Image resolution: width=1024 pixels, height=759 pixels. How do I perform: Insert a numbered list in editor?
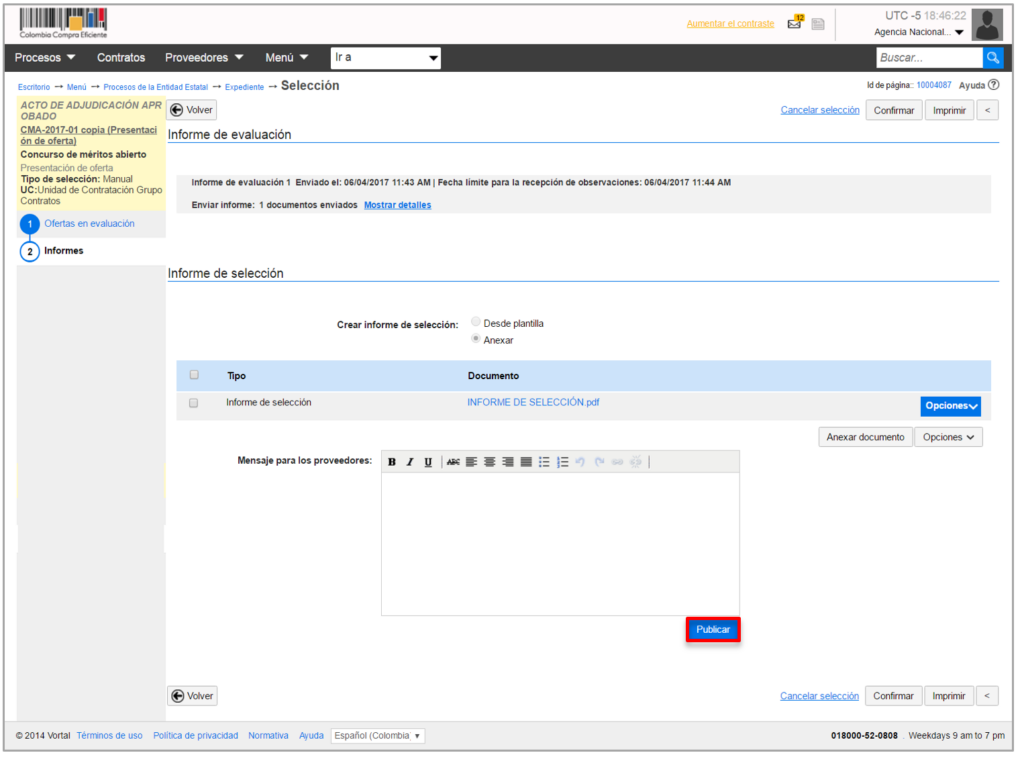[563, 462]
